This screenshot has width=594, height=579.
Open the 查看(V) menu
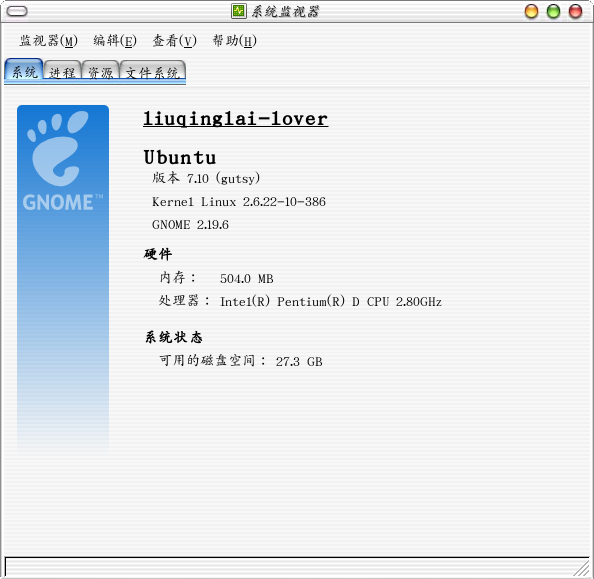pos(174,41)
